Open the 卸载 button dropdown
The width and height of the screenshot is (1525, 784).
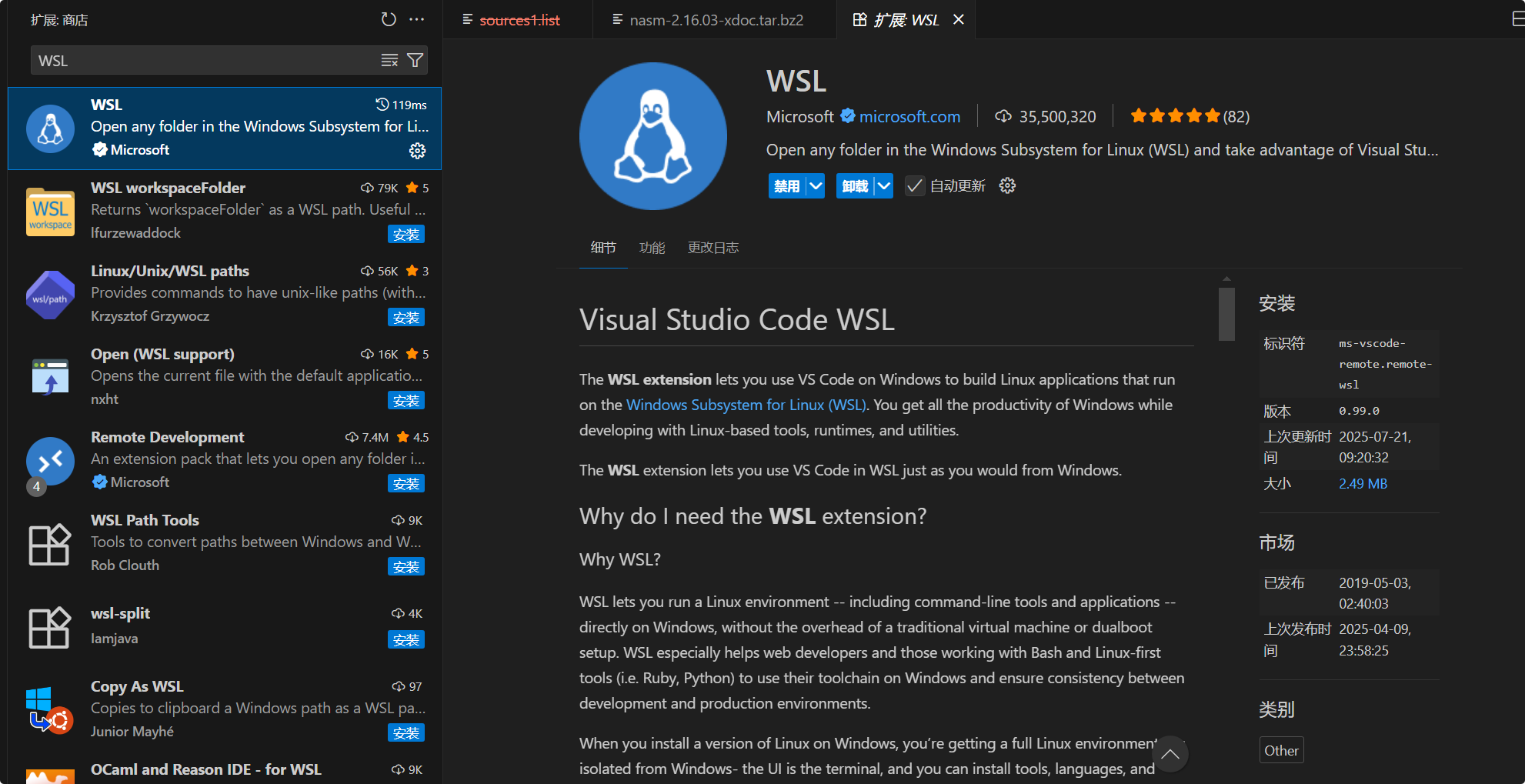tap(883, 185)
